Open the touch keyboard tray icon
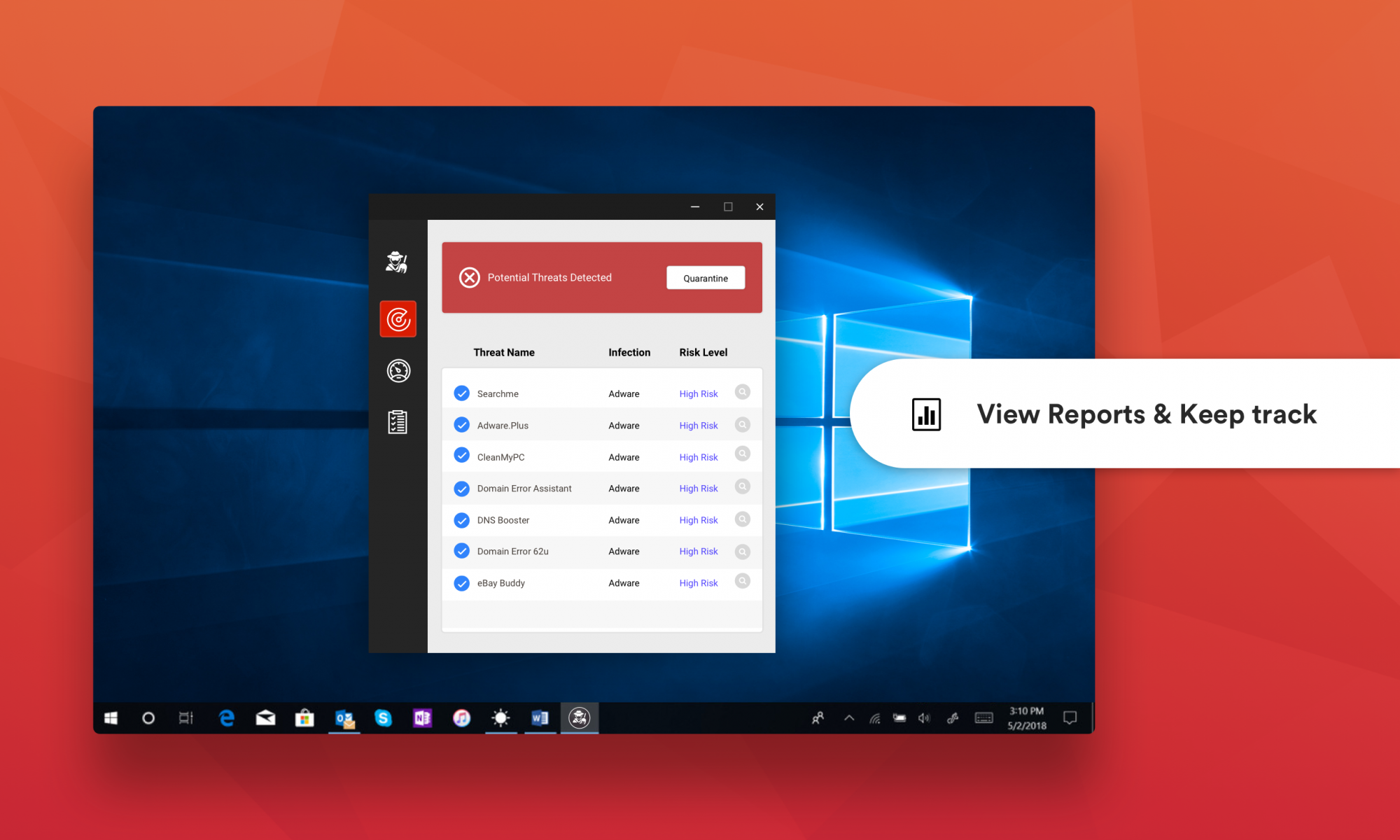The width and height of the screenshot is (1400, 840). click(x=984, y=718)
